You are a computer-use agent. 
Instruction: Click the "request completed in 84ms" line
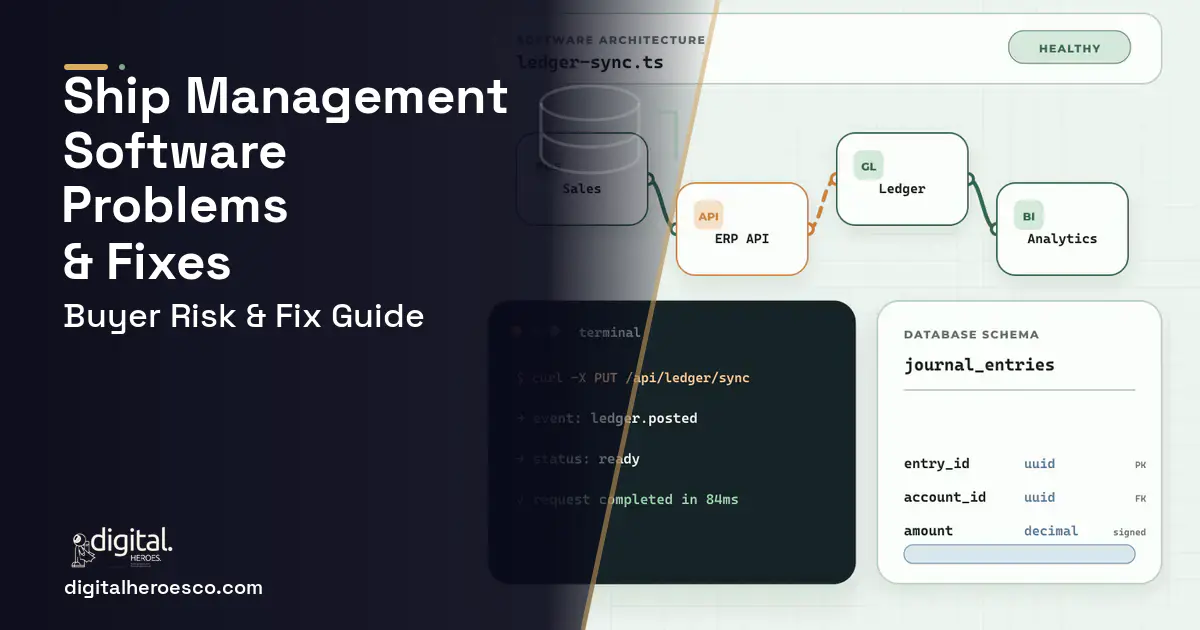(x=627, y=499)
